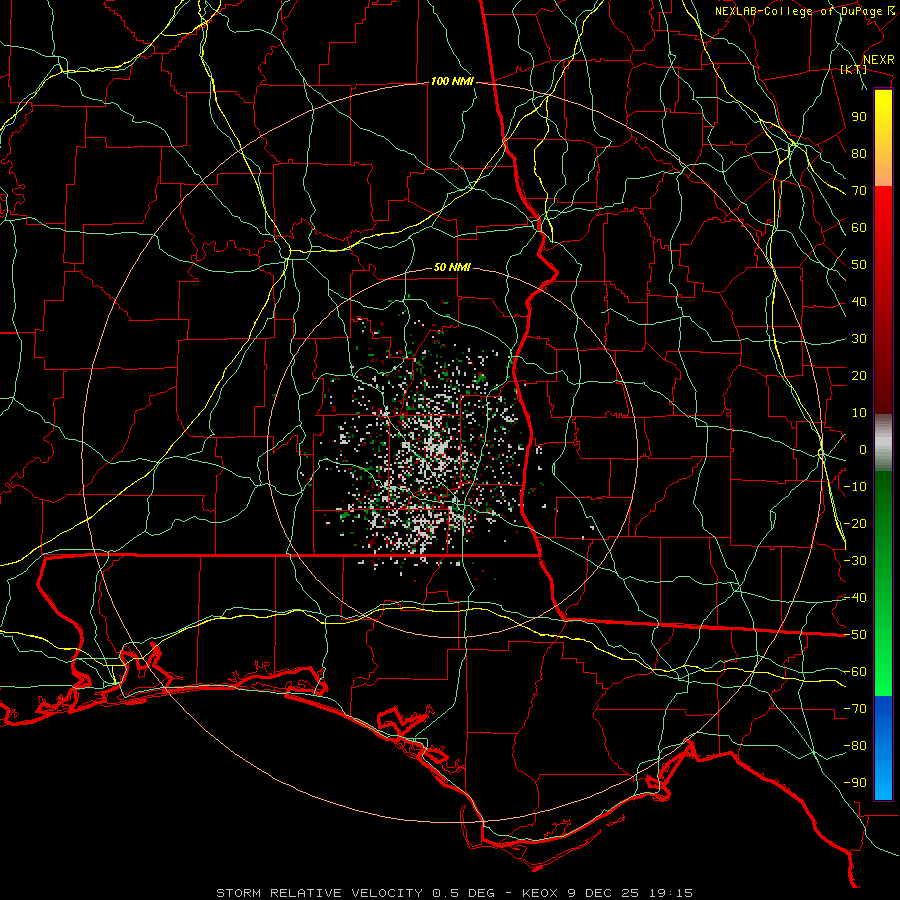The image size is (900, 900).
Task: Click the 80 value on the velocity scale
Action: 859,154
